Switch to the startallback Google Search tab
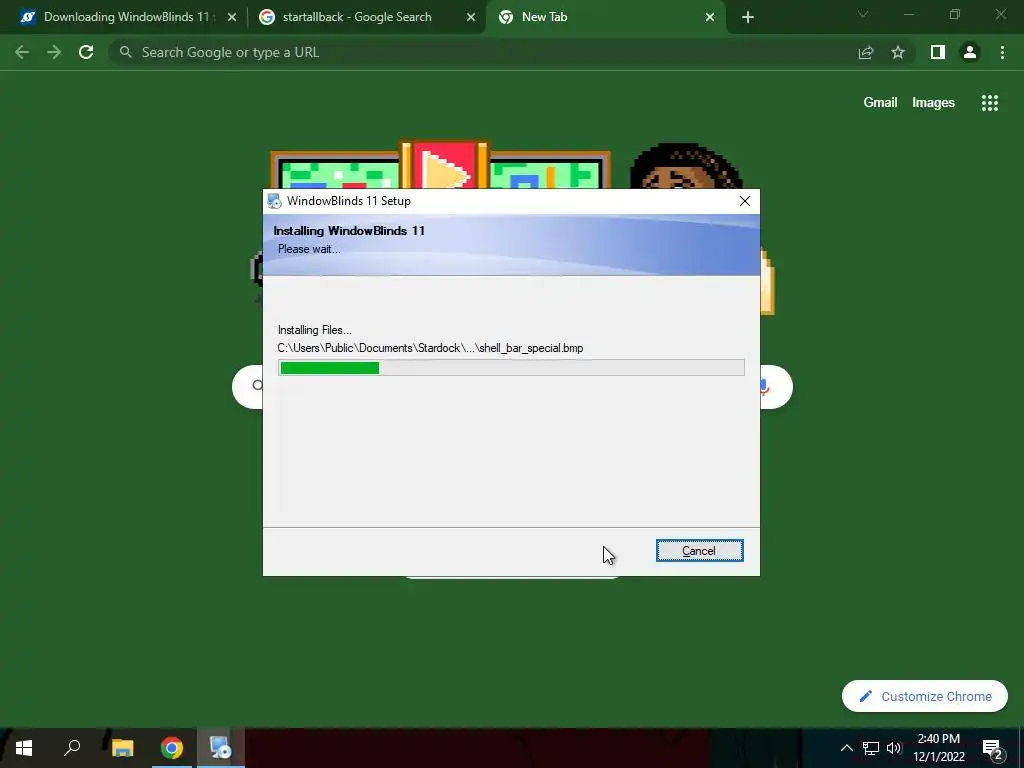The width and height of the screenshot is (1024, 768). point(357,17)
